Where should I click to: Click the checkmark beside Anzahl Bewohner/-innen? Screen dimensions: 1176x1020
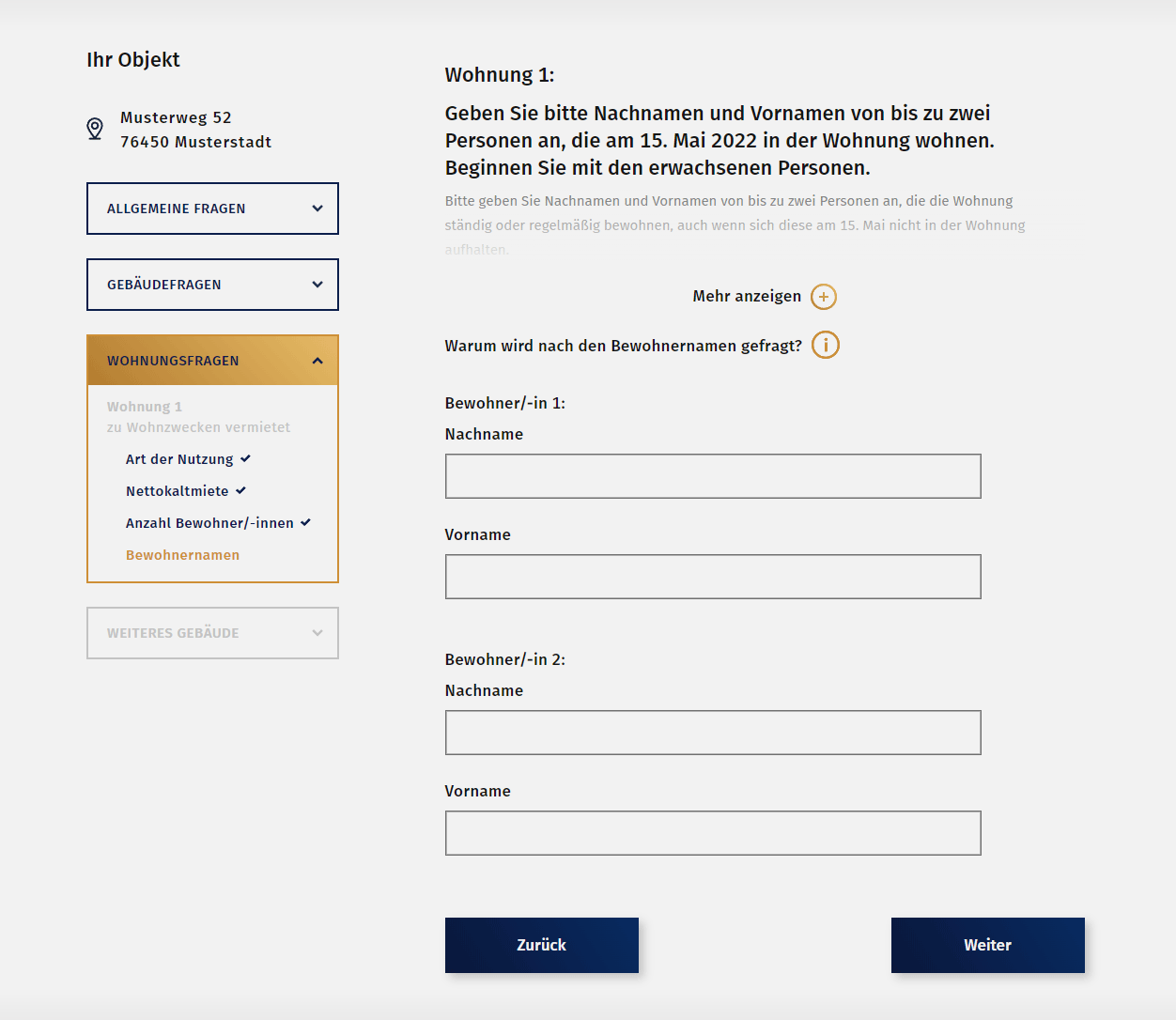tap(306, 522)
